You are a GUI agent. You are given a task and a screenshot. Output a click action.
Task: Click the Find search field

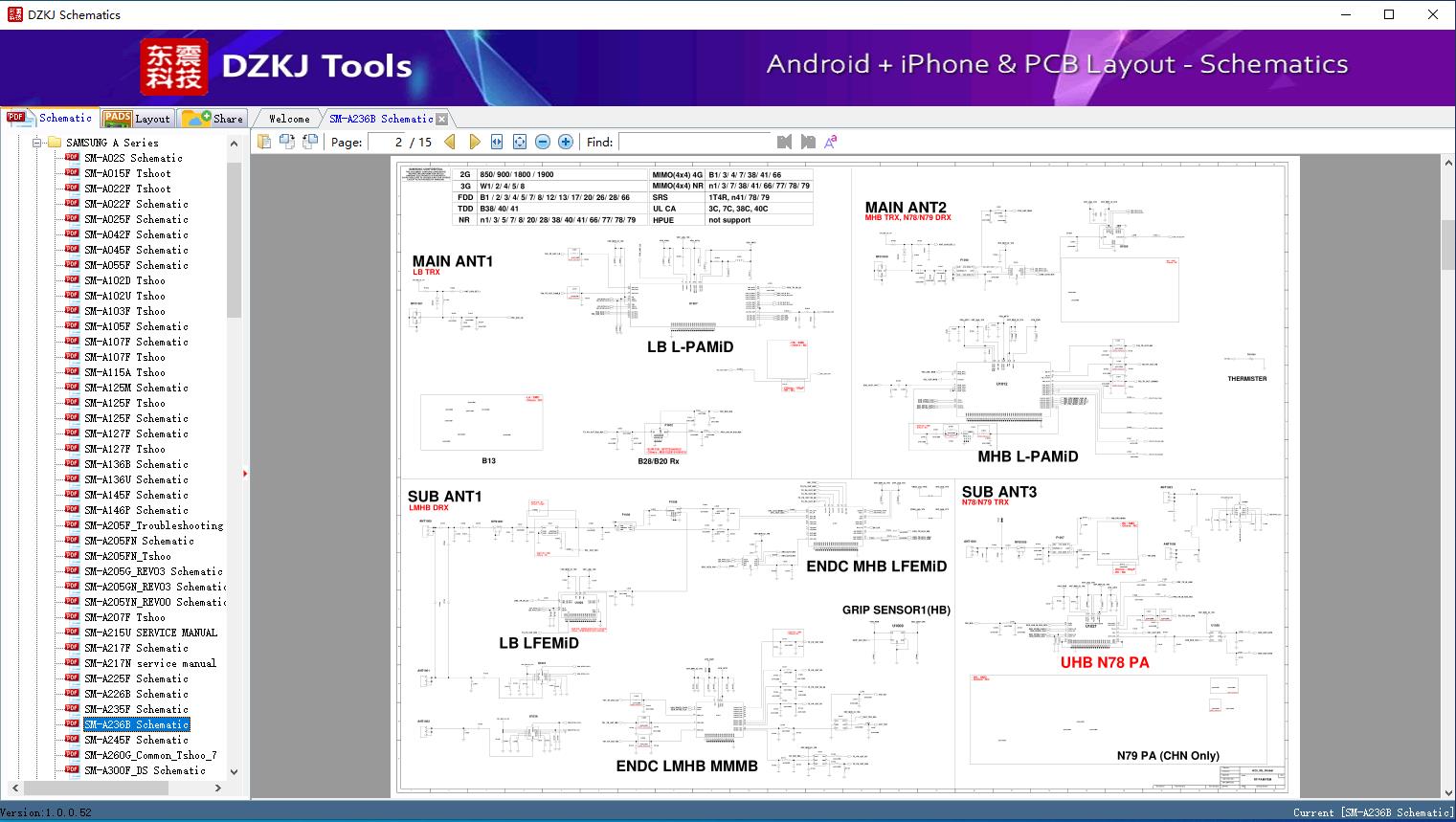click(x=694, y=142)
